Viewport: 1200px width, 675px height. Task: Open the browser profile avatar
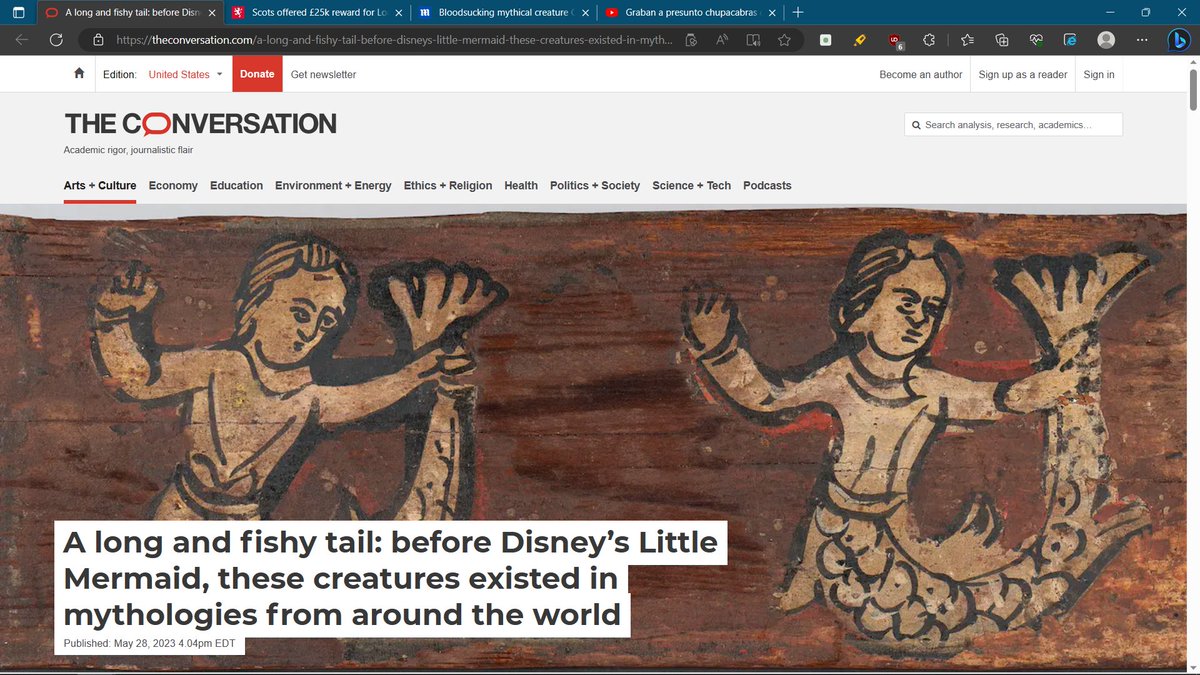pos(1106,40)
